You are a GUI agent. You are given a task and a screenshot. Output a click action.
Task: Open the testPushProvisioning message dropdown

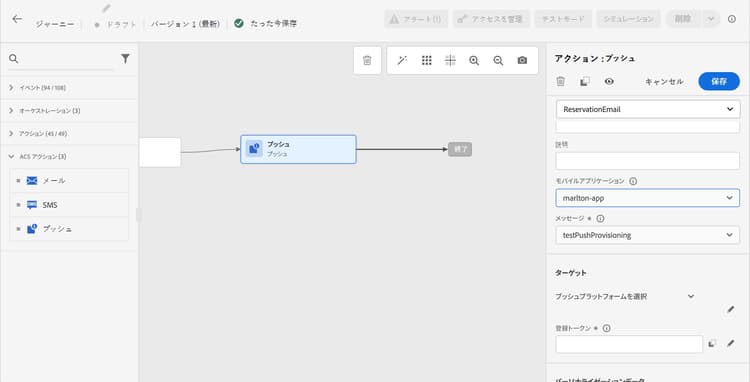(x=648, y=235)
